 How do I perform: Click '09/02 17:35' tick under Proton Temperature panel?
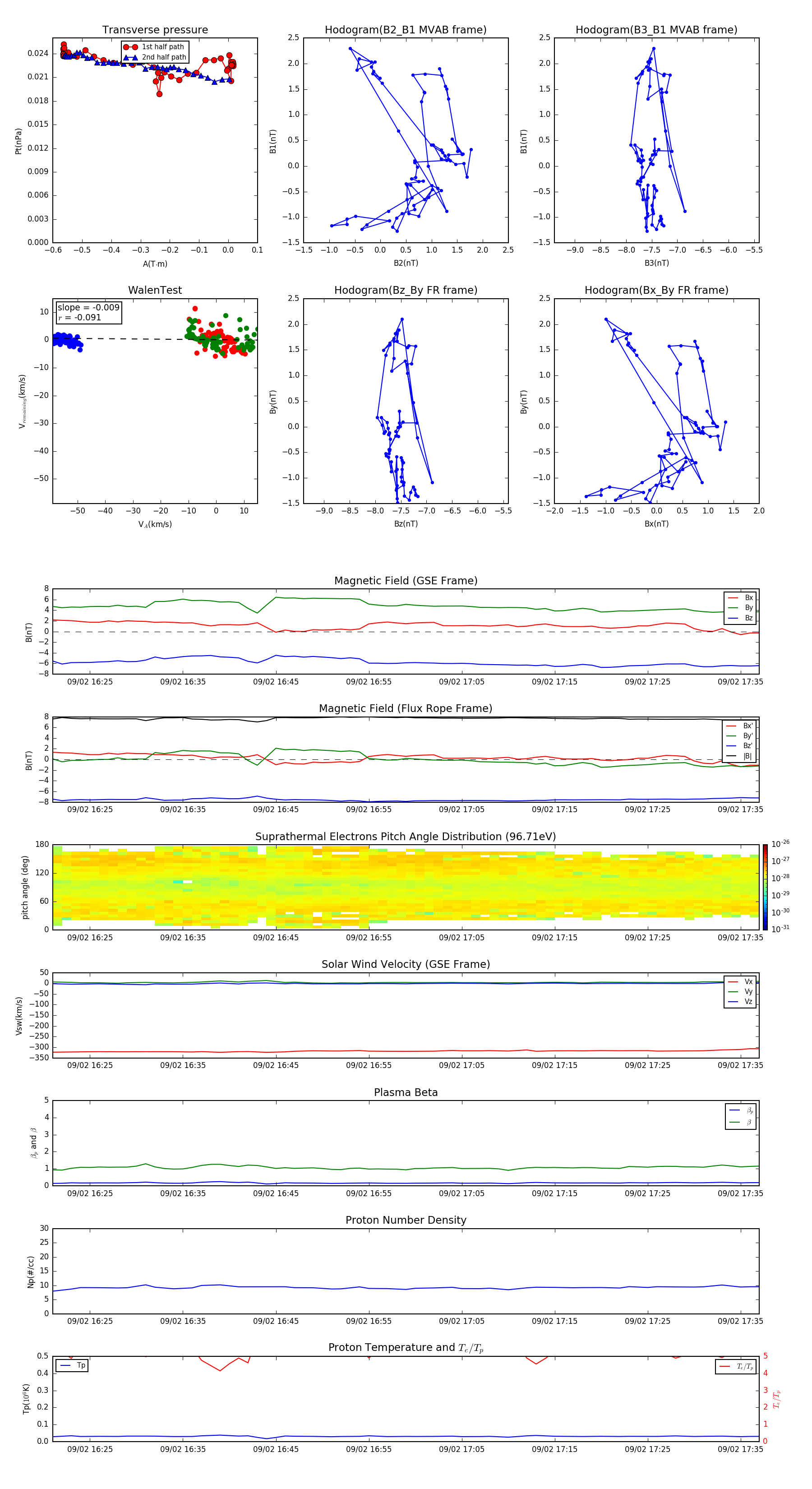[x=740, y=1449]
